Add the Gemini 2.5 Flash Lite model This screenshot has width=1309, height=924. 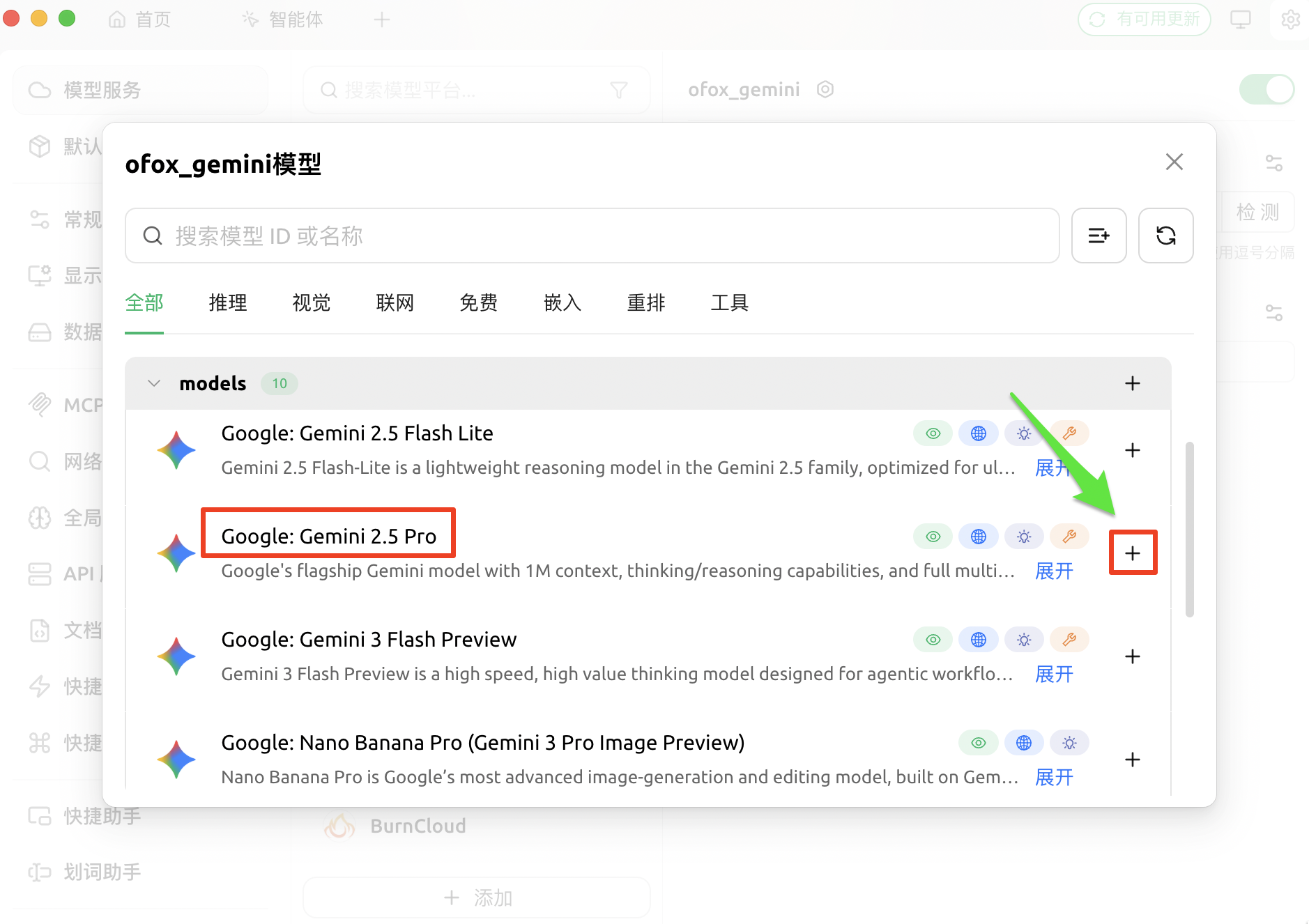[1133, 450]
